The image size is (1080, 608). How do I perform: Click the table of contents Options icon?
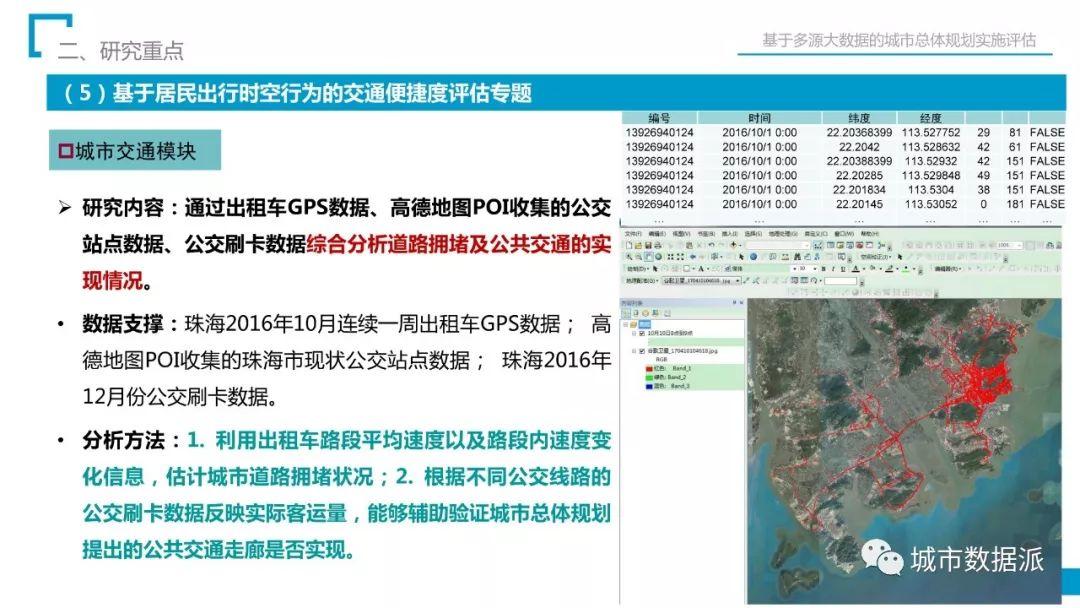pyautogui.click(x=667, y=313)
